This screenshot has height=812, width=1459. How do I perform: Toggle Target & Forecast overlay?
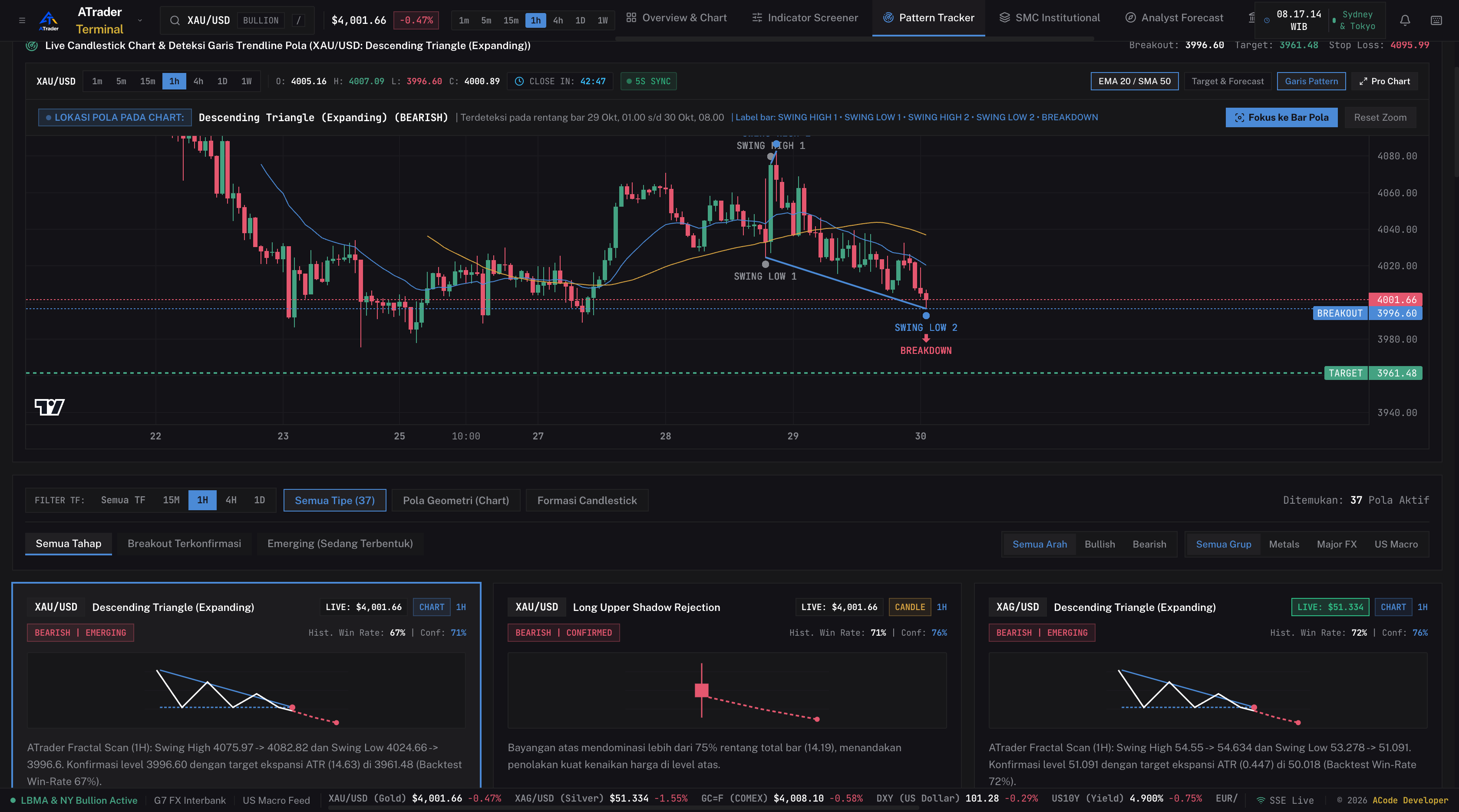1228,81
